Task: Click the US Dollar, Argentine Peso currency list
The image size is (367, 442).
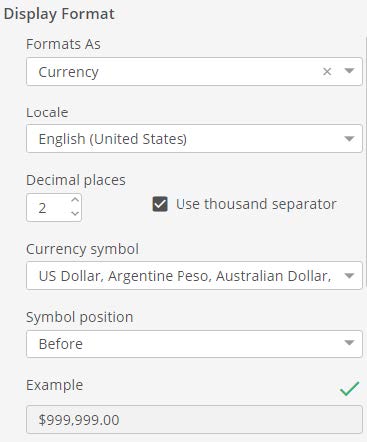Action: [185, 276]
